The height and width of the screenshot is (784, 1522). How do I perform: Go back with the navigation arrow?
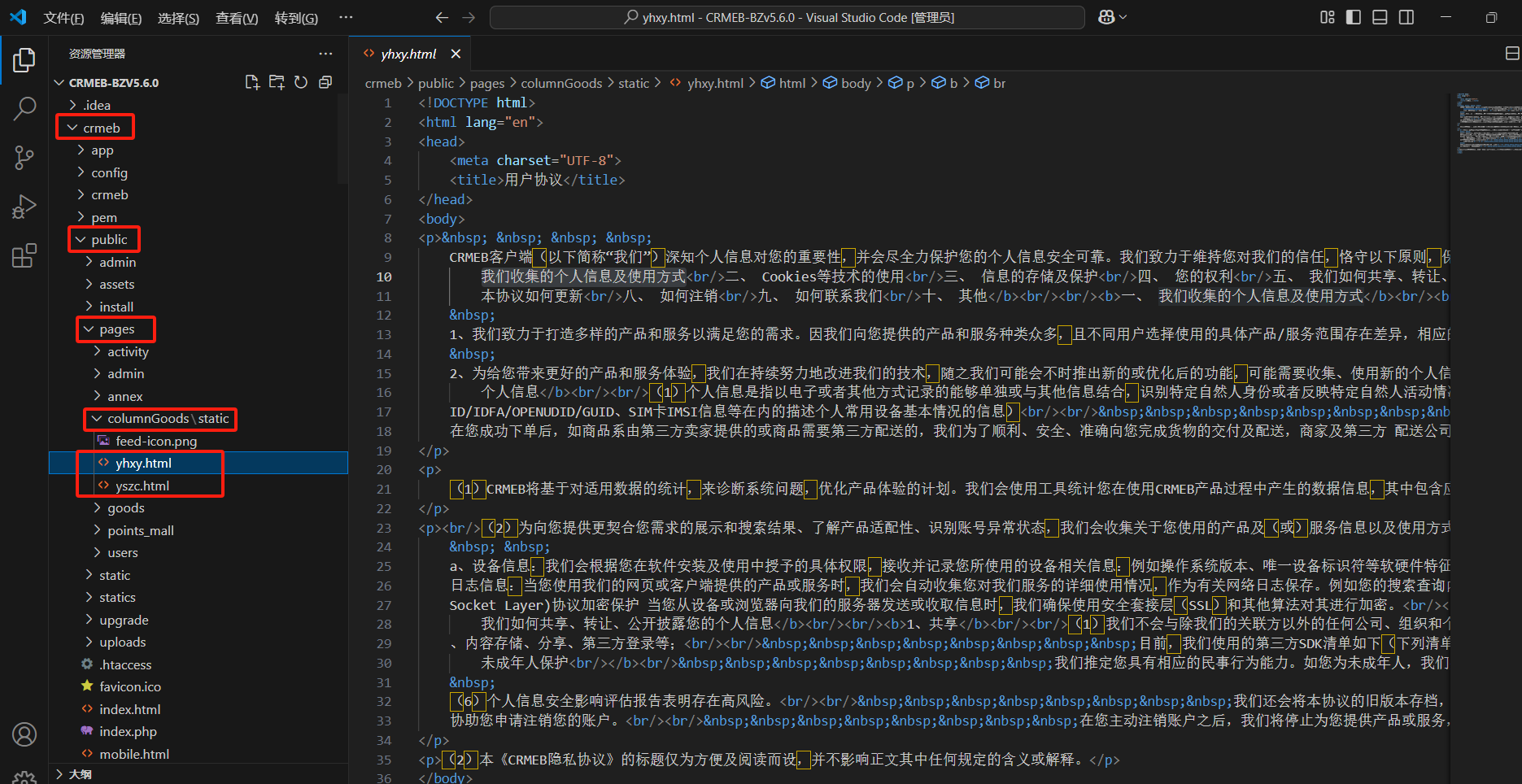pos(442,17)
